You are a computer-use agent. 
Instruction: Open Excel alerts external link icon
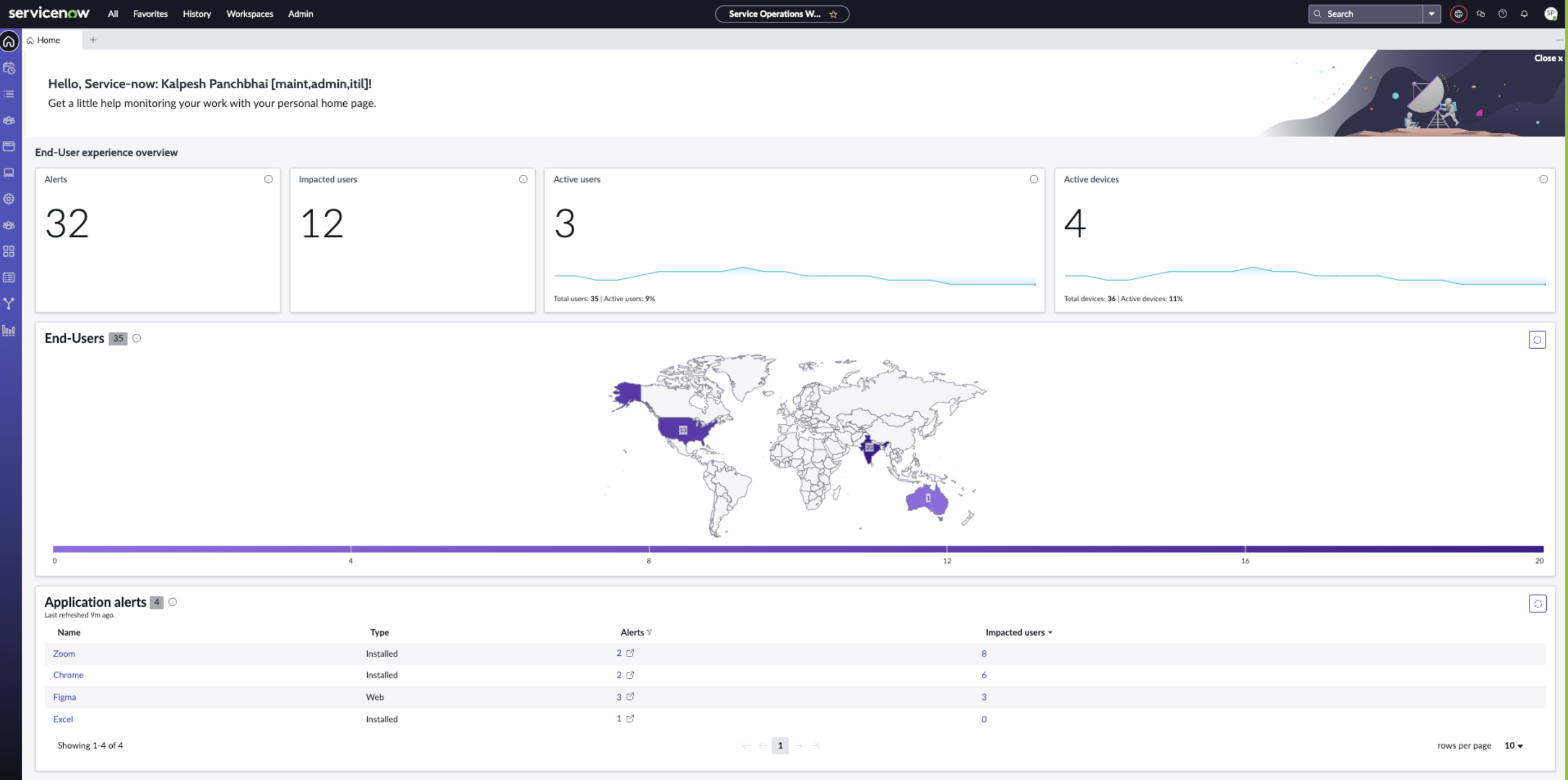coord(630,718)
